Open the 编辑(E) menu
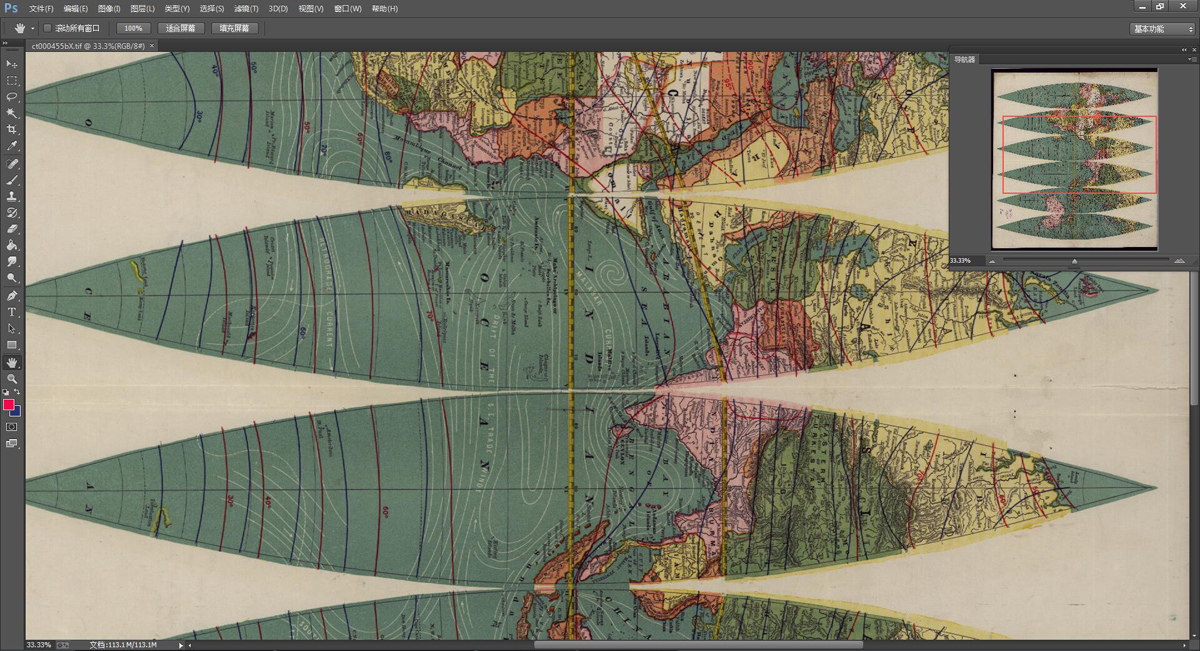Screen dimensions: 1200x651 76,9
